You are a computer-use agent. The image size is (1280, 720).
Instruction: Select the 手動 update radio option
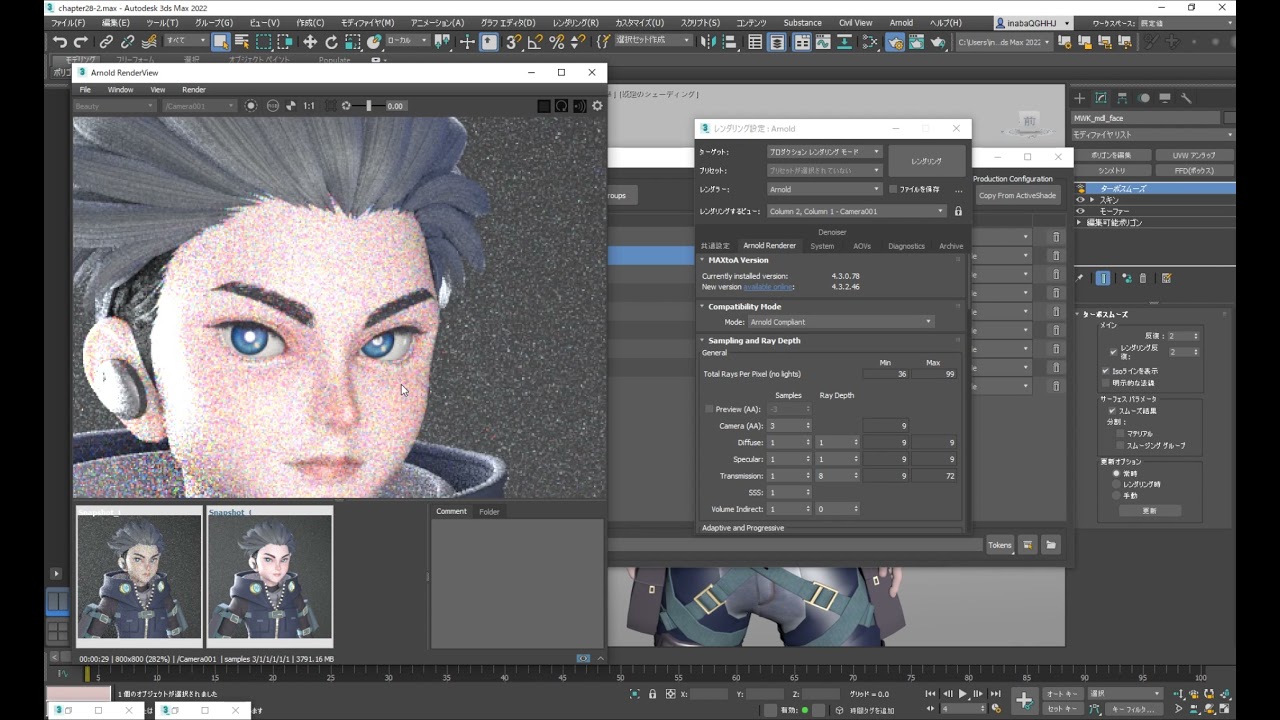pyautogui.click(x=1117, y=496)
